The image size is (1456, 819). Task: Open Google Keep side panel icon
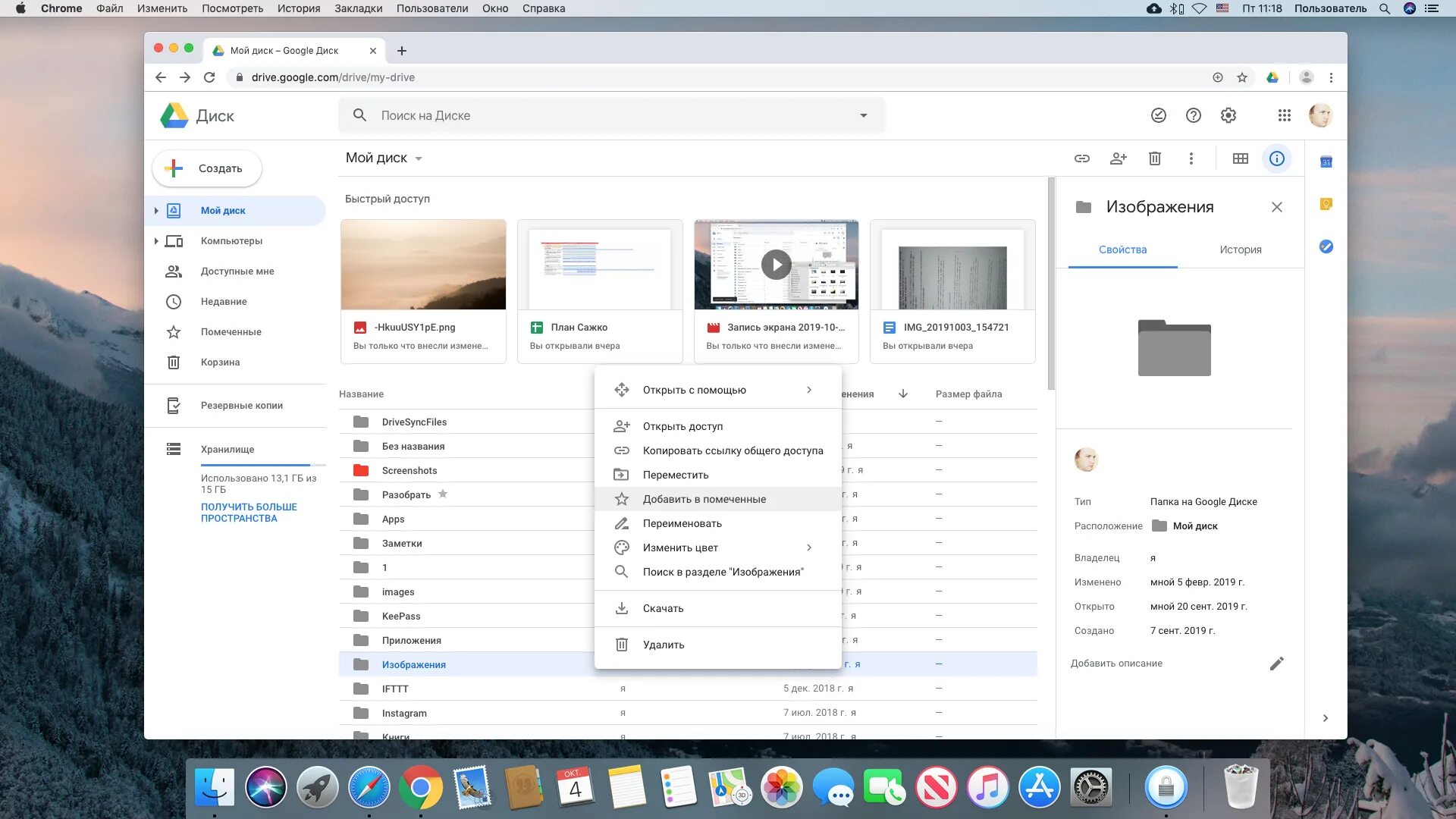click(1326, 204)
